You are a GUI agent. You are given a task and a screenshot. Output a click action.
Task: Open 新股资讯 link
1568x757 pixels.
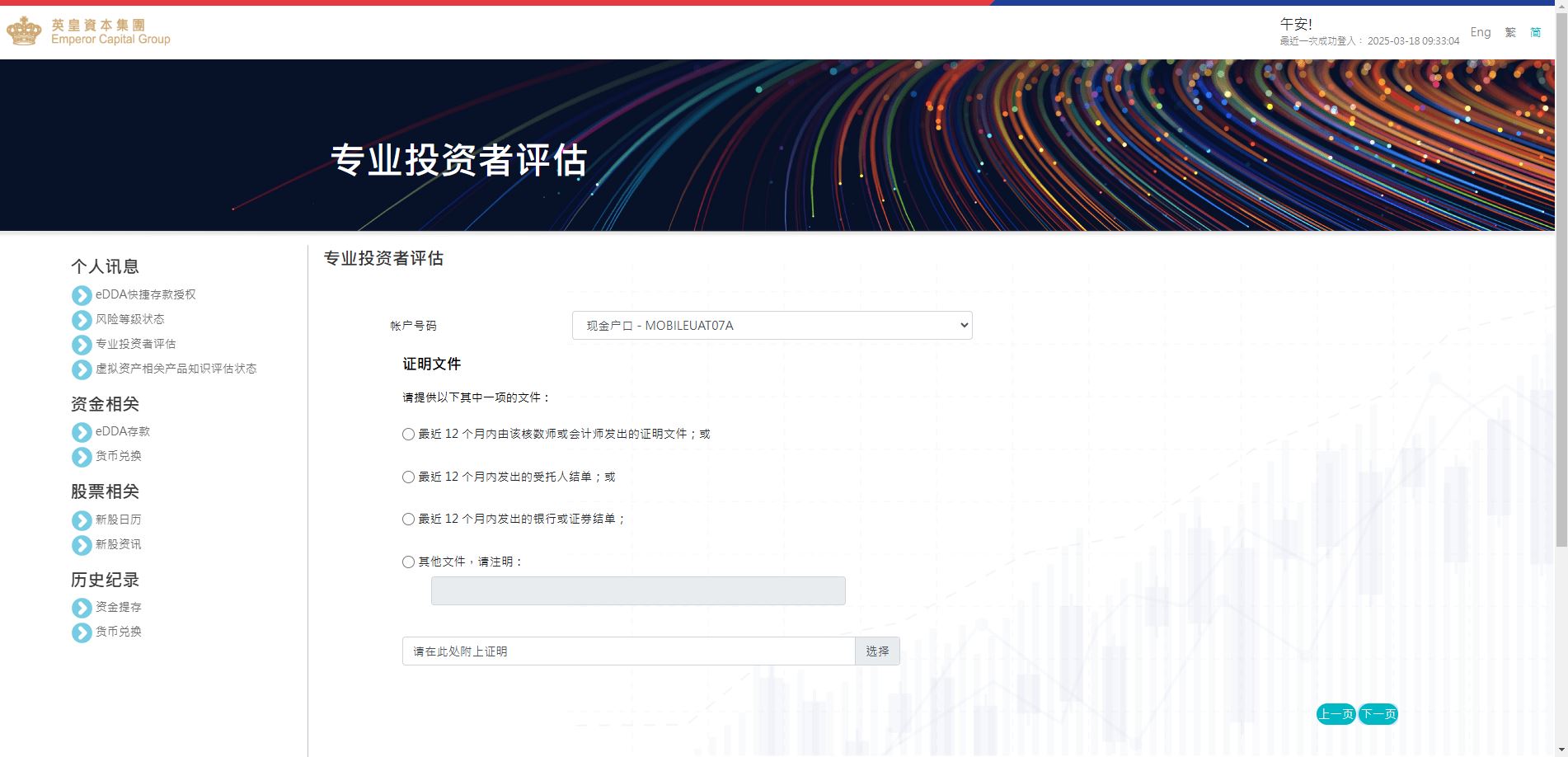119,544
